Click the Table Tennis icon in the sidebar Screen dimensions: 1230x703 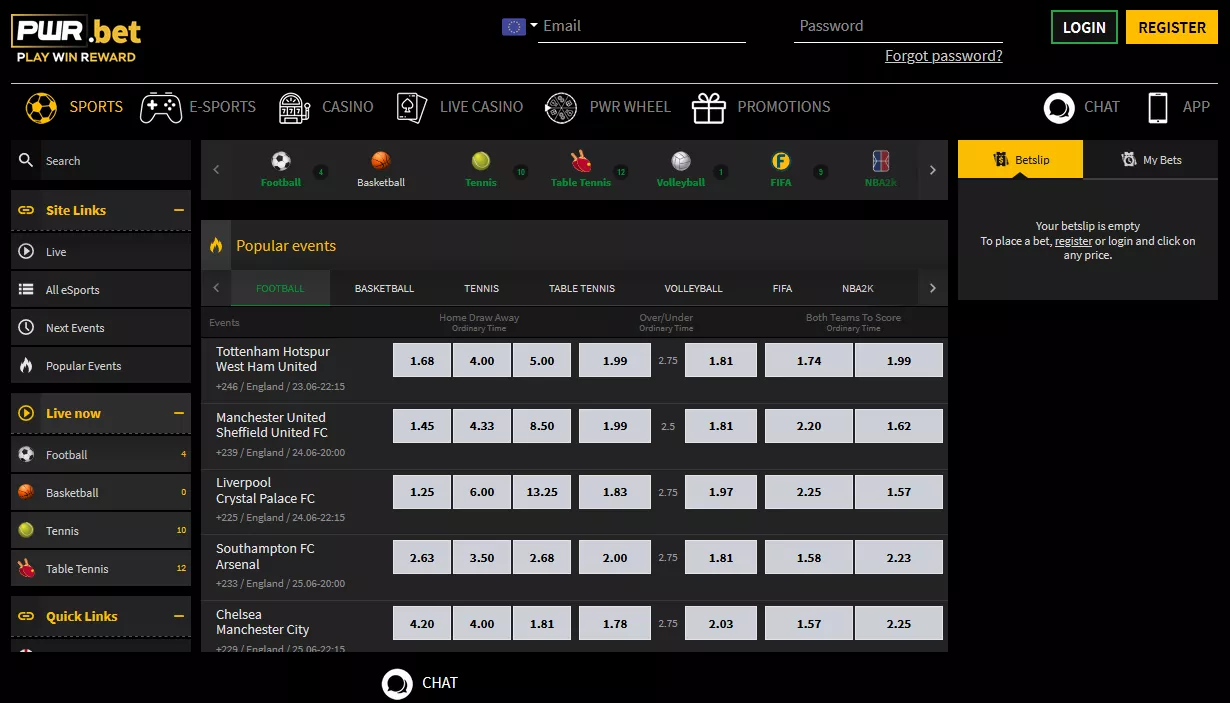(28, 568)
